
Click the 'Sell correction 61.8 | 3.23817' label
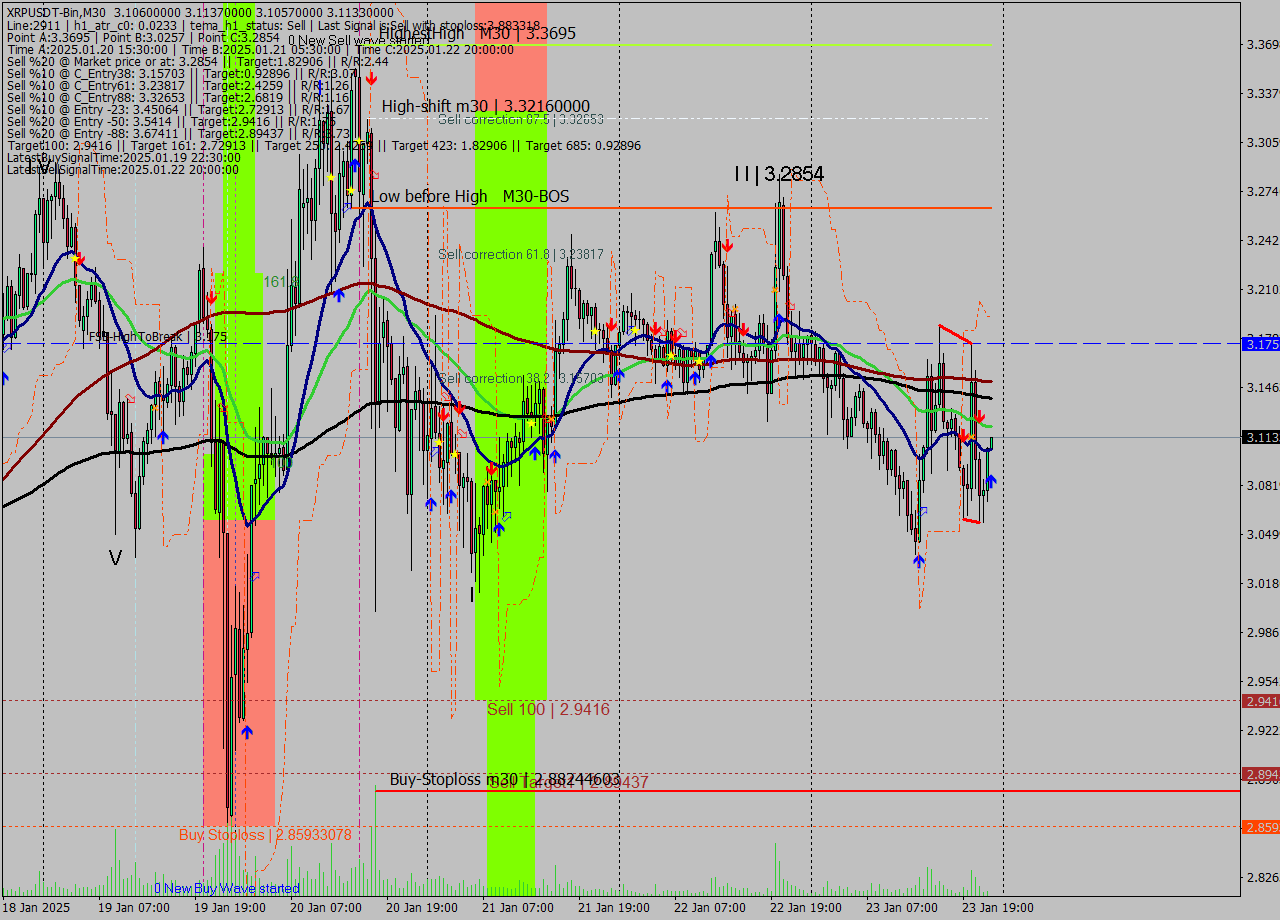(521, 254)
